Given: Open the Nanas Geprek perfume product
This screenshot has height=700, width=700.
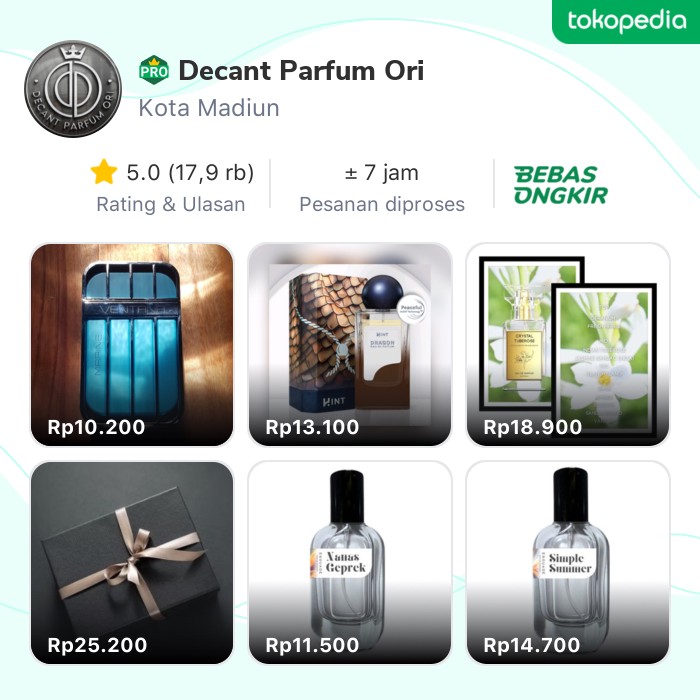Looking at the screenshot, I should pyautogui.click(x=350, y=562).
